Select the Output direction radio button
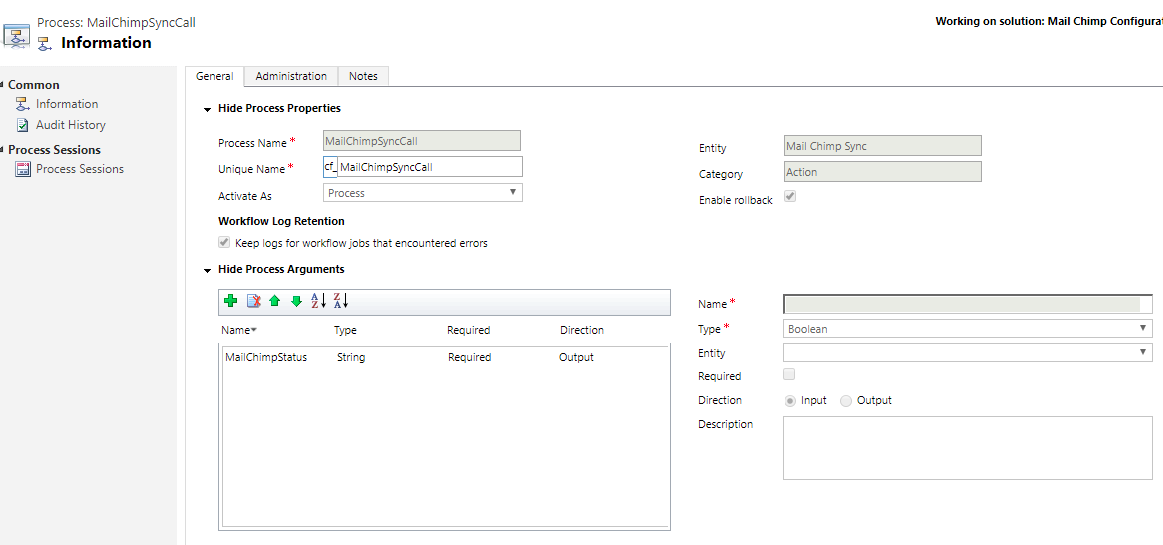1163x545 pixels. point(846,400)
